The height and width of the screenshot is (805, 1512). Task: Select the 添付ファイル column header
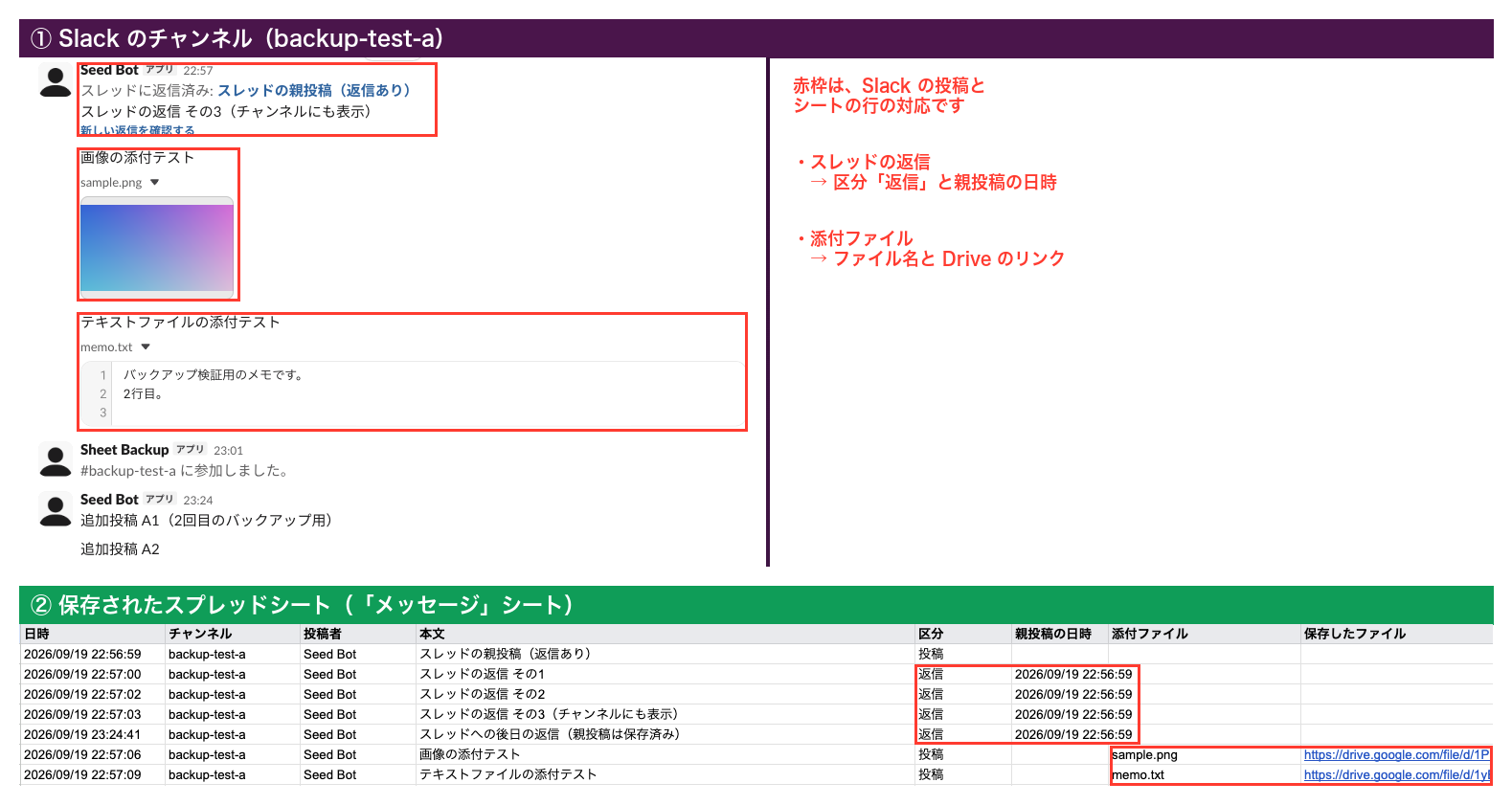tap(1204, 634)
